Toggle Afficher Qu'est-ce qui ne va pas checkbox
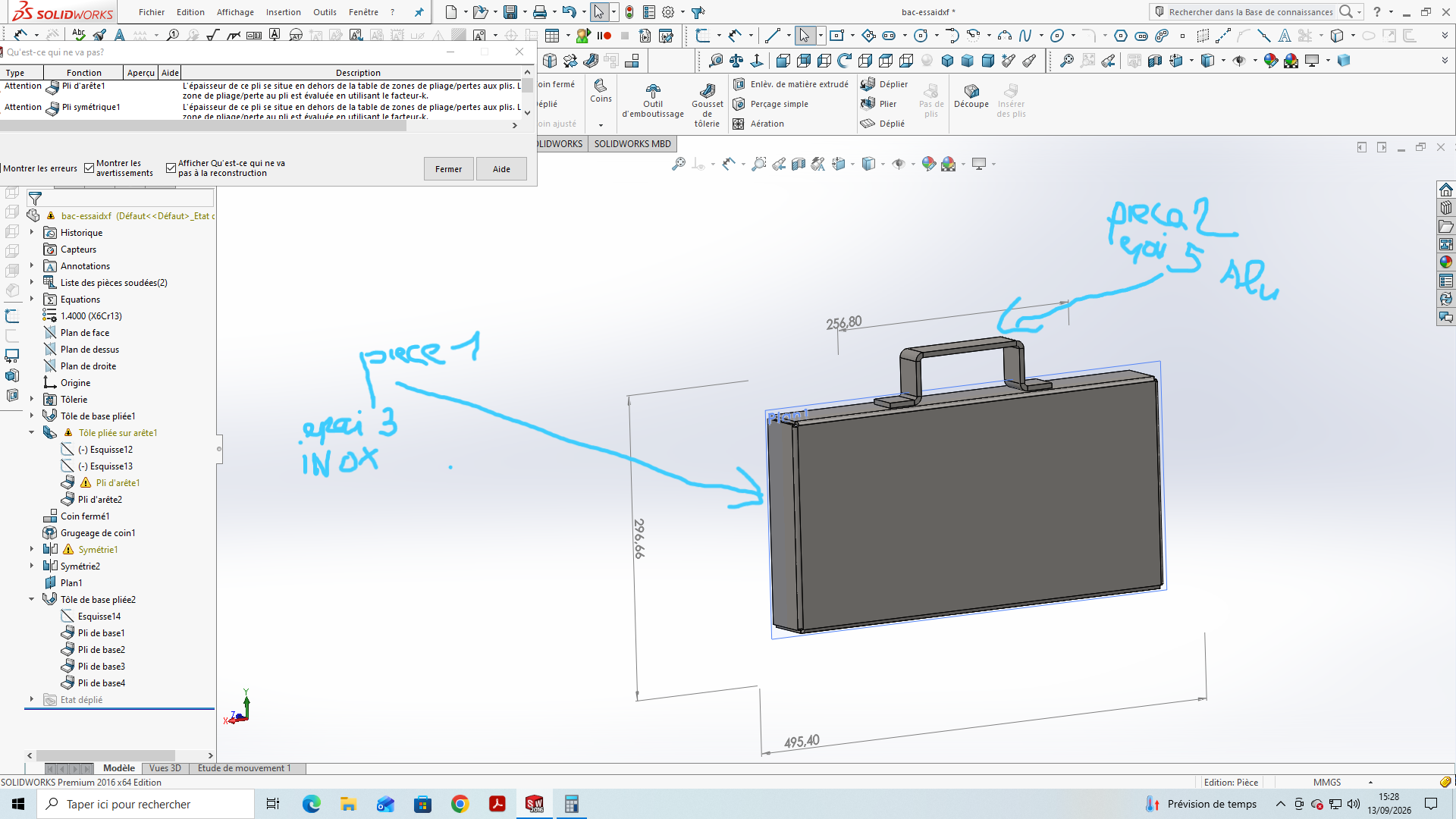Screen dimensions: 1456x819 tap(171, 168)
